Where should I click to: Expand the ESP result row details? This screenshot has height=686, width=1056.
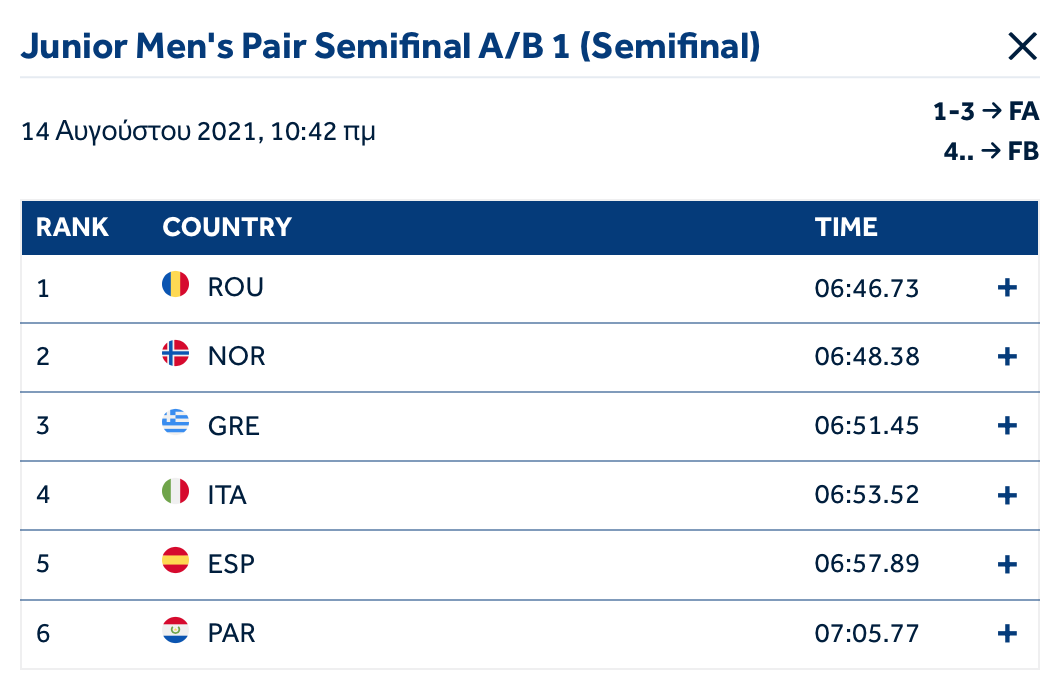click(x=1007, y=564)
